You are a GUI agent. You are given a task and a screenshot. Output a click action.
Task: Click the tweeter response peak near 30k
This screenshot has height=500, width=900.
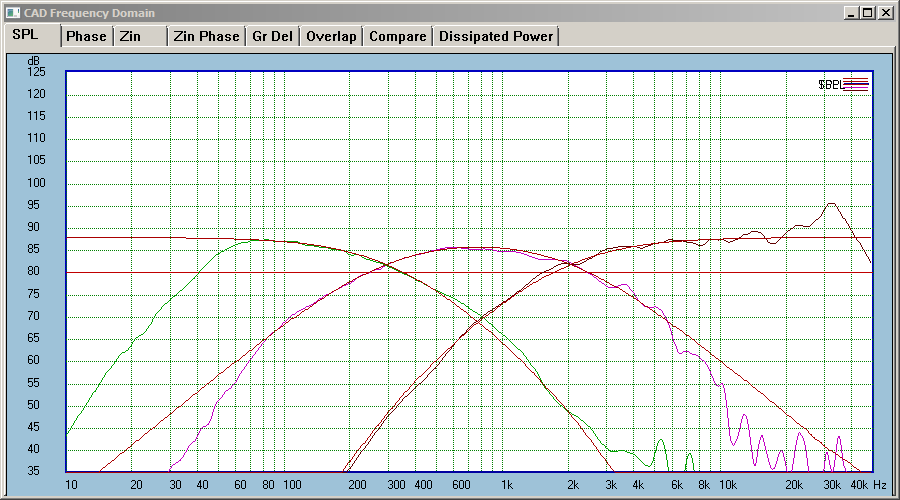(831, 204)
